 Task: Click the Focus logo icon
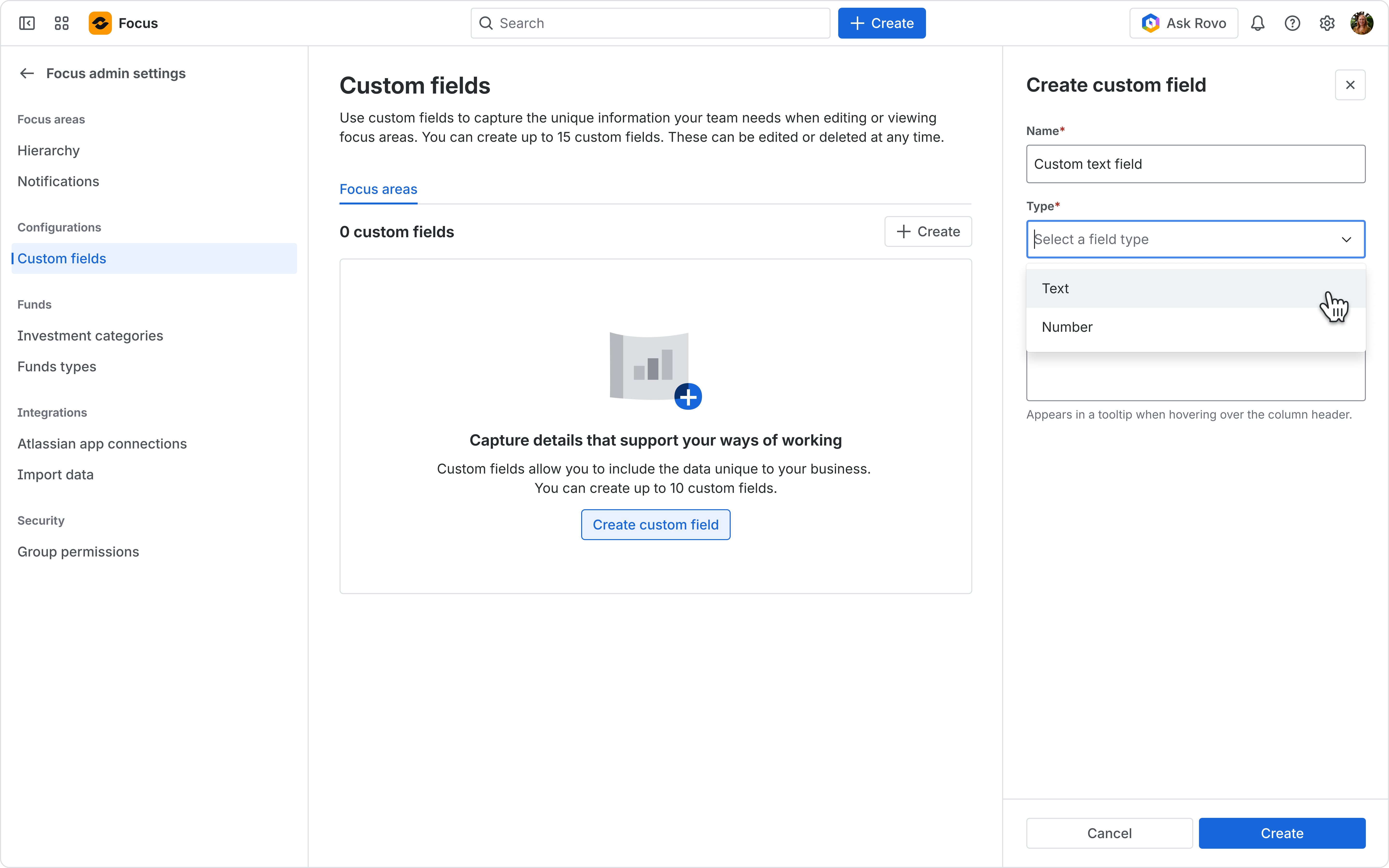101,23
